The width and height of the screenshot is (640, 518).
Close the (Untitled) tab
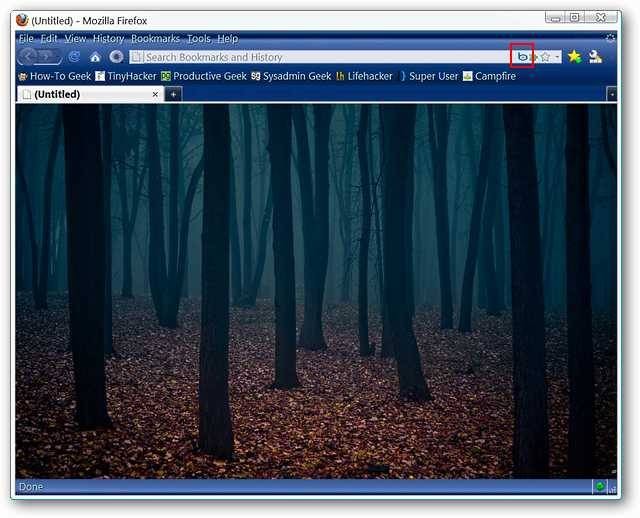click(155, 95)
